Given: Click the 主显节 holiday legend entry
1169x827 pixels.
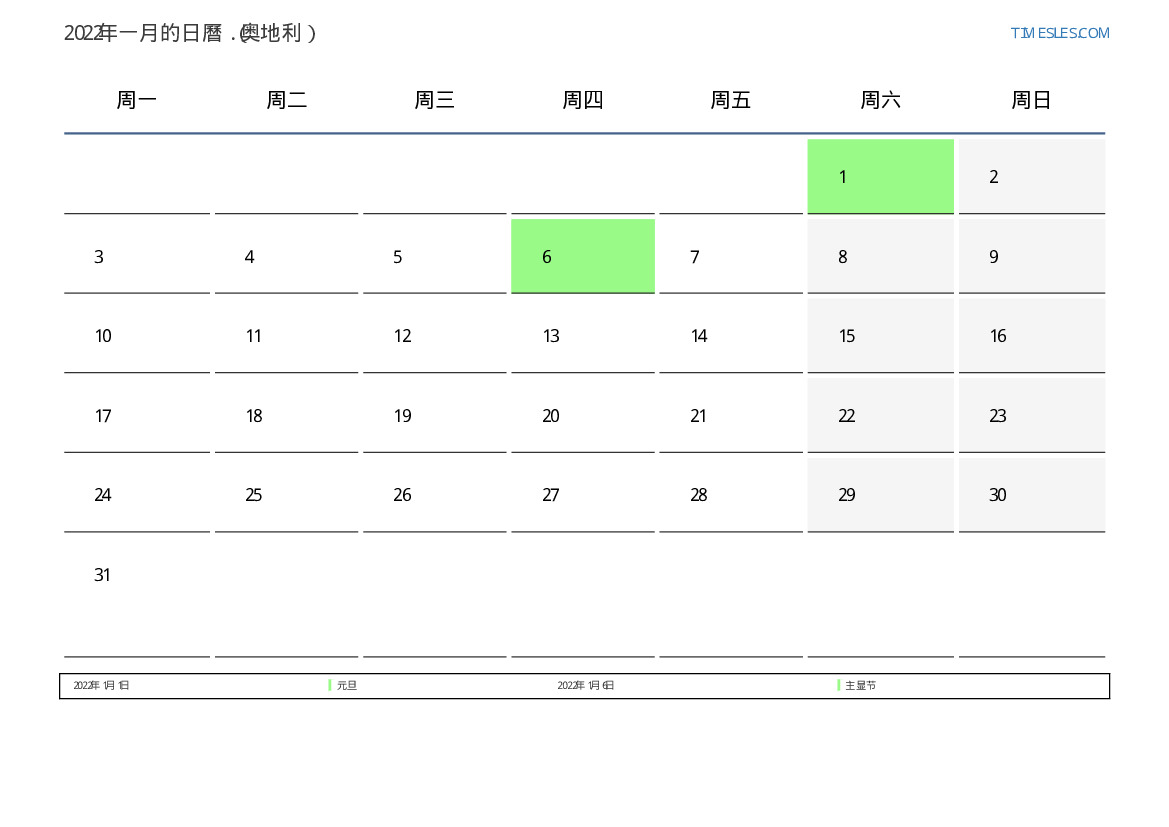Looking at the screenshot, I should click(x=860, y=686).
